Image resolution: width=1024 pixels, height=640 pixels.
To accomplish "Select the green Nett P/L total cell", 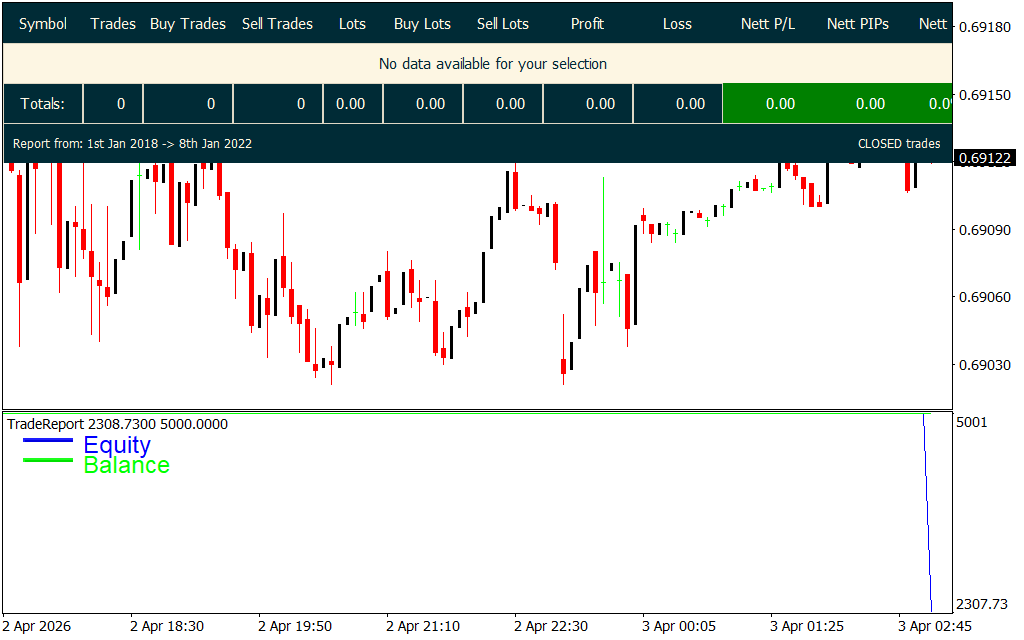I will point(780,104).
